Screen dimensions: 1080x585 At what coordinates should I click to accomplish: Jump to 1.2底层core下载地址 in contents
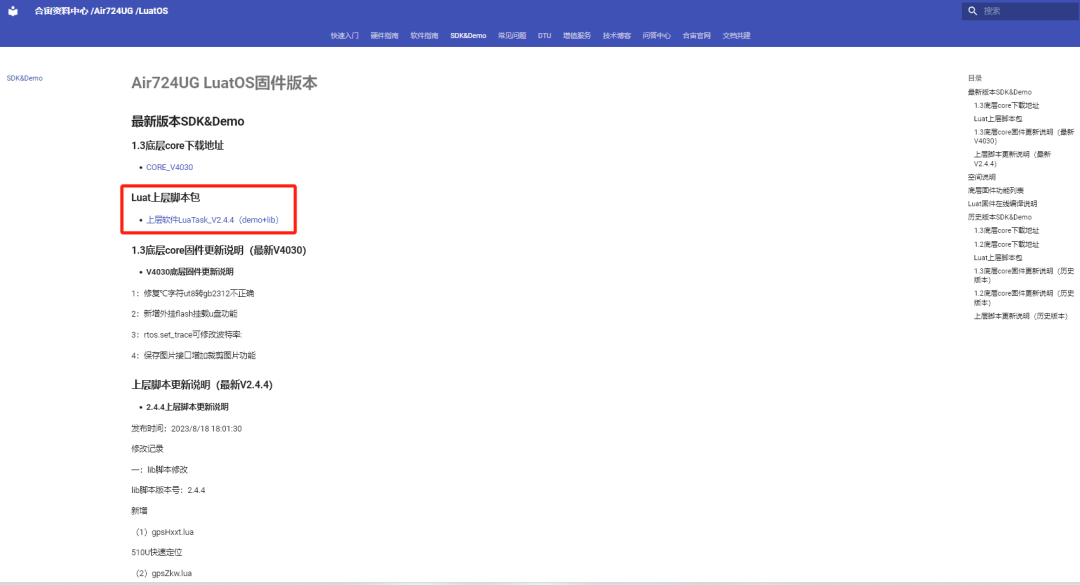1006,245
